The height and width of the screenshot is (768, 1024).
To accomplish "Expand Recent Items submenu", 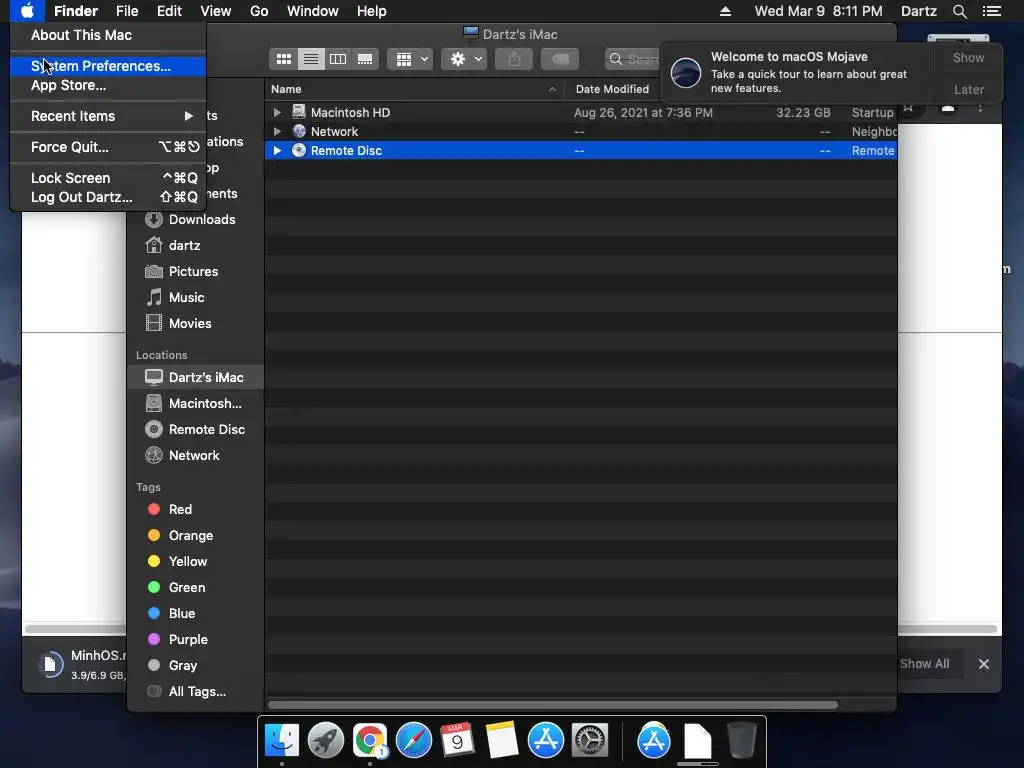I will coord(108,116).
